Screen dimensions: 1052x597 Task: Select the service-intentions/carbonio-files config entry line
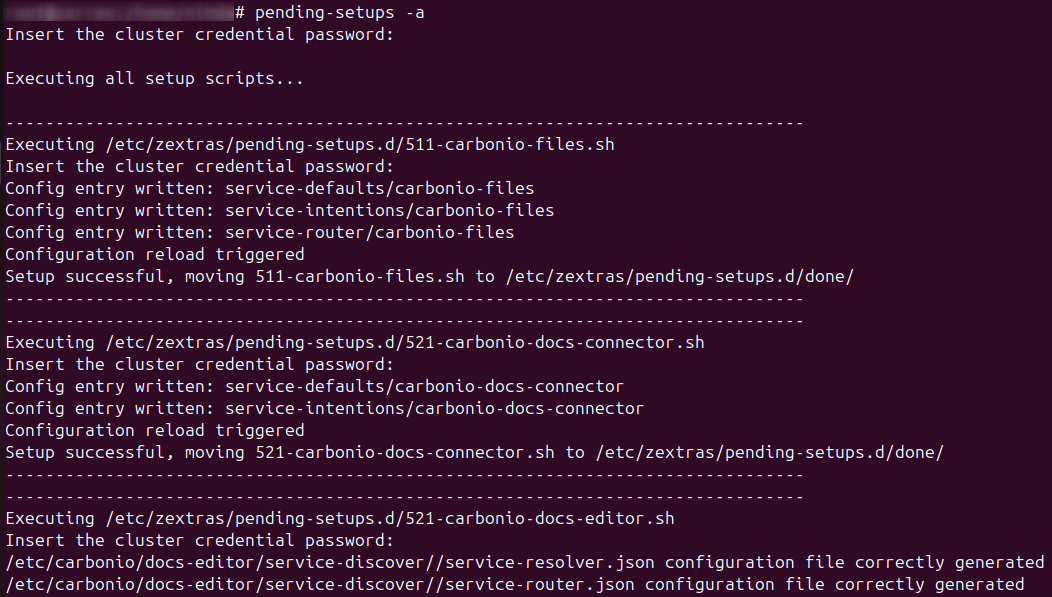(280, 210)
